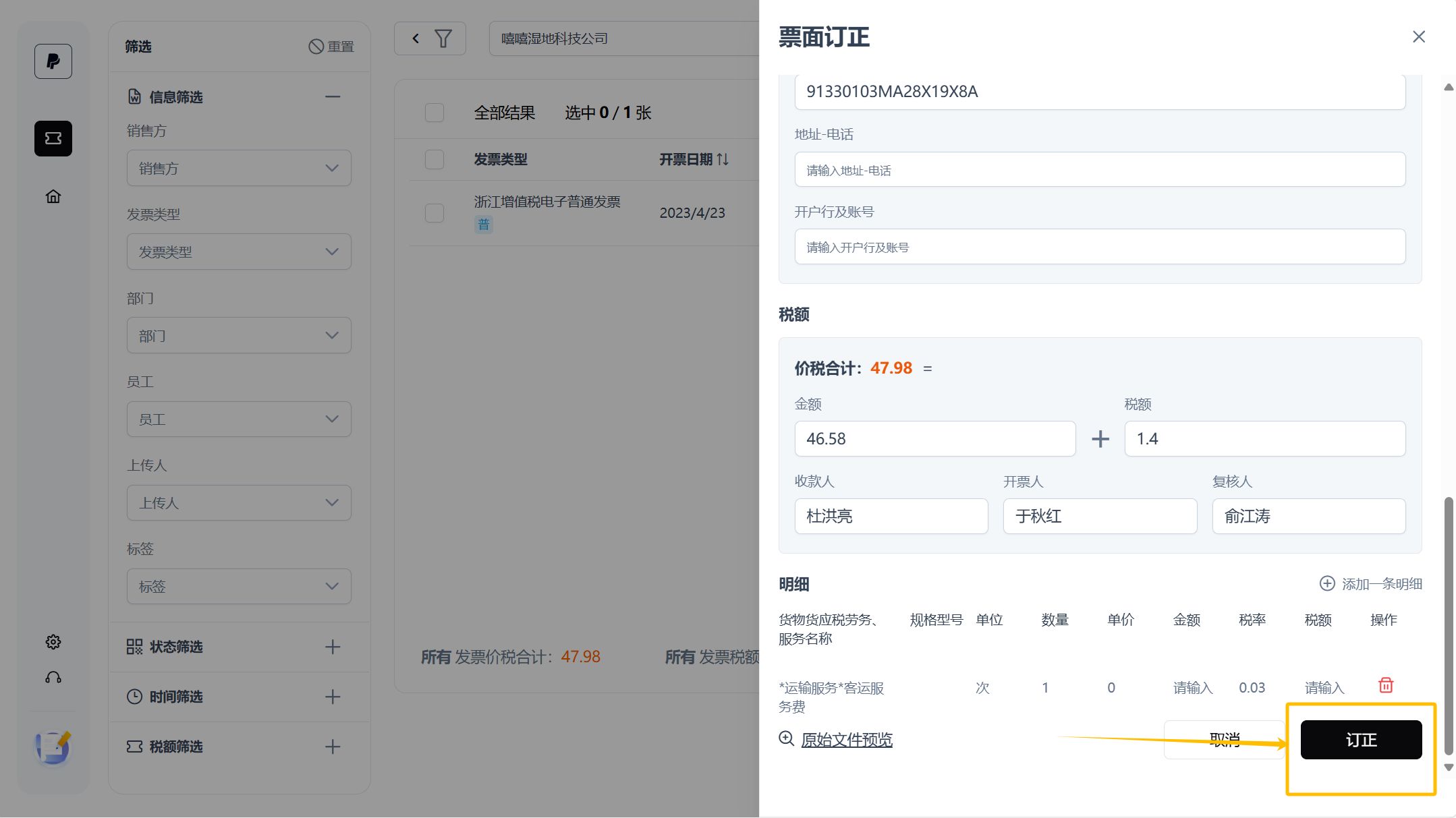This screenshot has height=818, width=1456.
Task: Tick the header checkbox beside 发票类型
Action: pos(435,160)
